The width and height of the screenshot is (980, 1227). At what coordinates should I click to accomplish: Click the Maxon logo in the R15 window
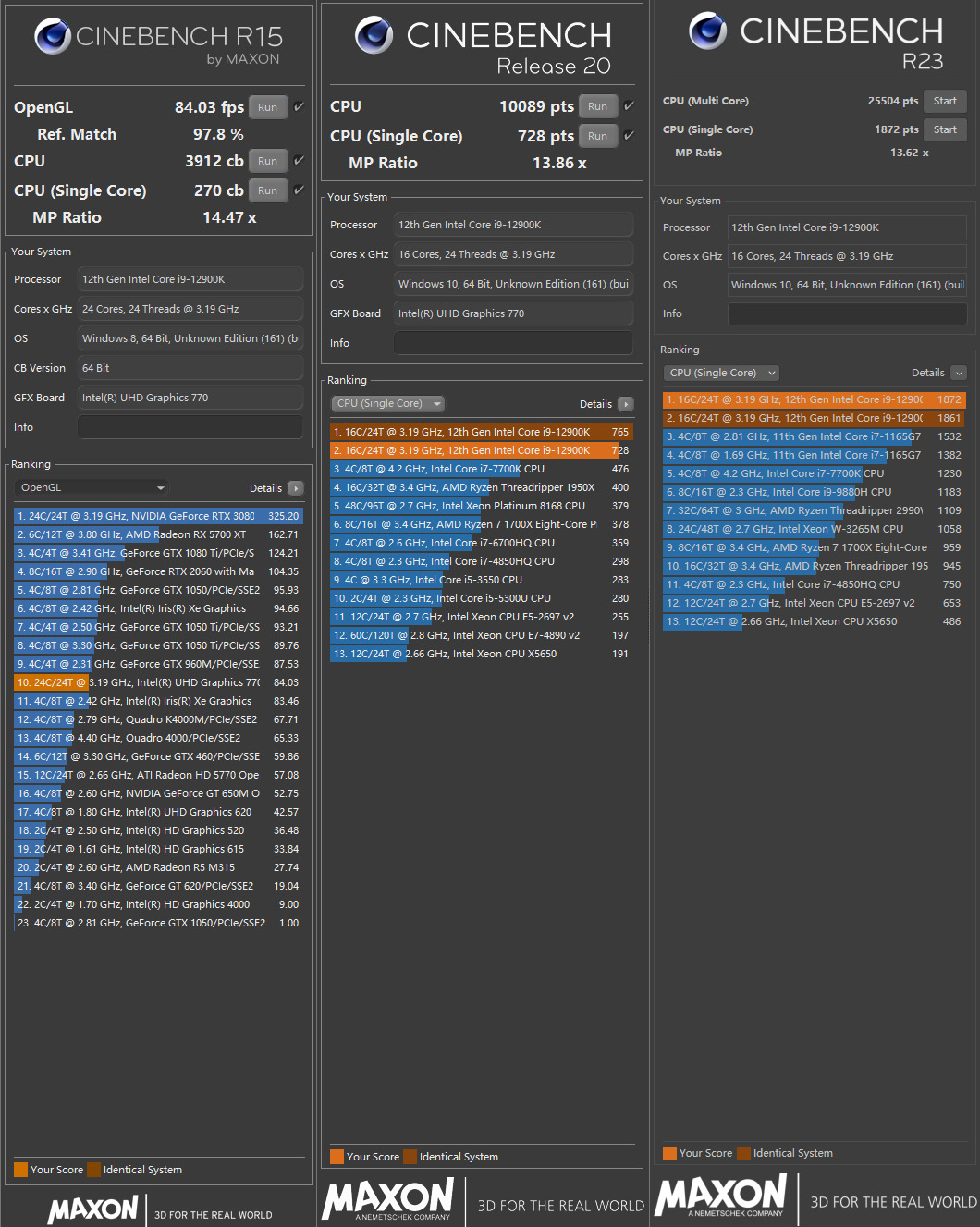point(92,1209)
